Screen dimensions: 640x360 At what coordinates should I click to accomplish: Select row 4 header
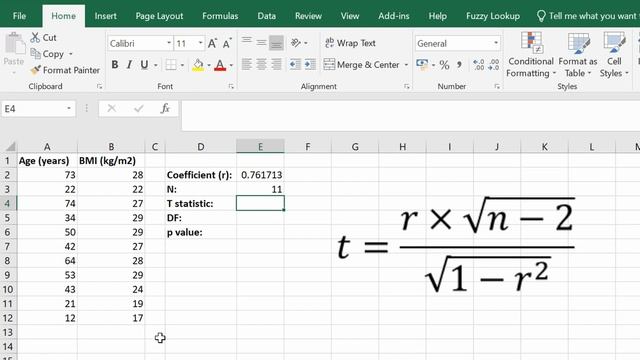pos(8,203)
